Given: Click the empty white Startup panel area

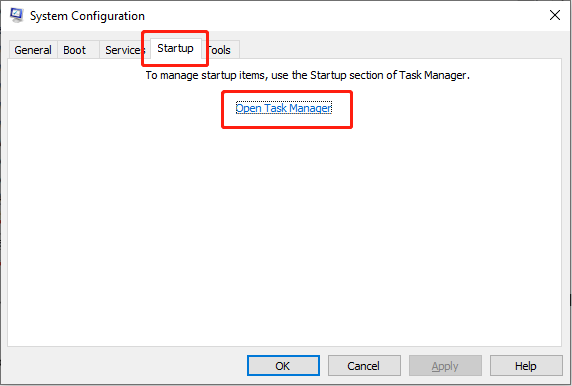Looking at the screenshot, I should pyautogui.click(x=285, y=233).
